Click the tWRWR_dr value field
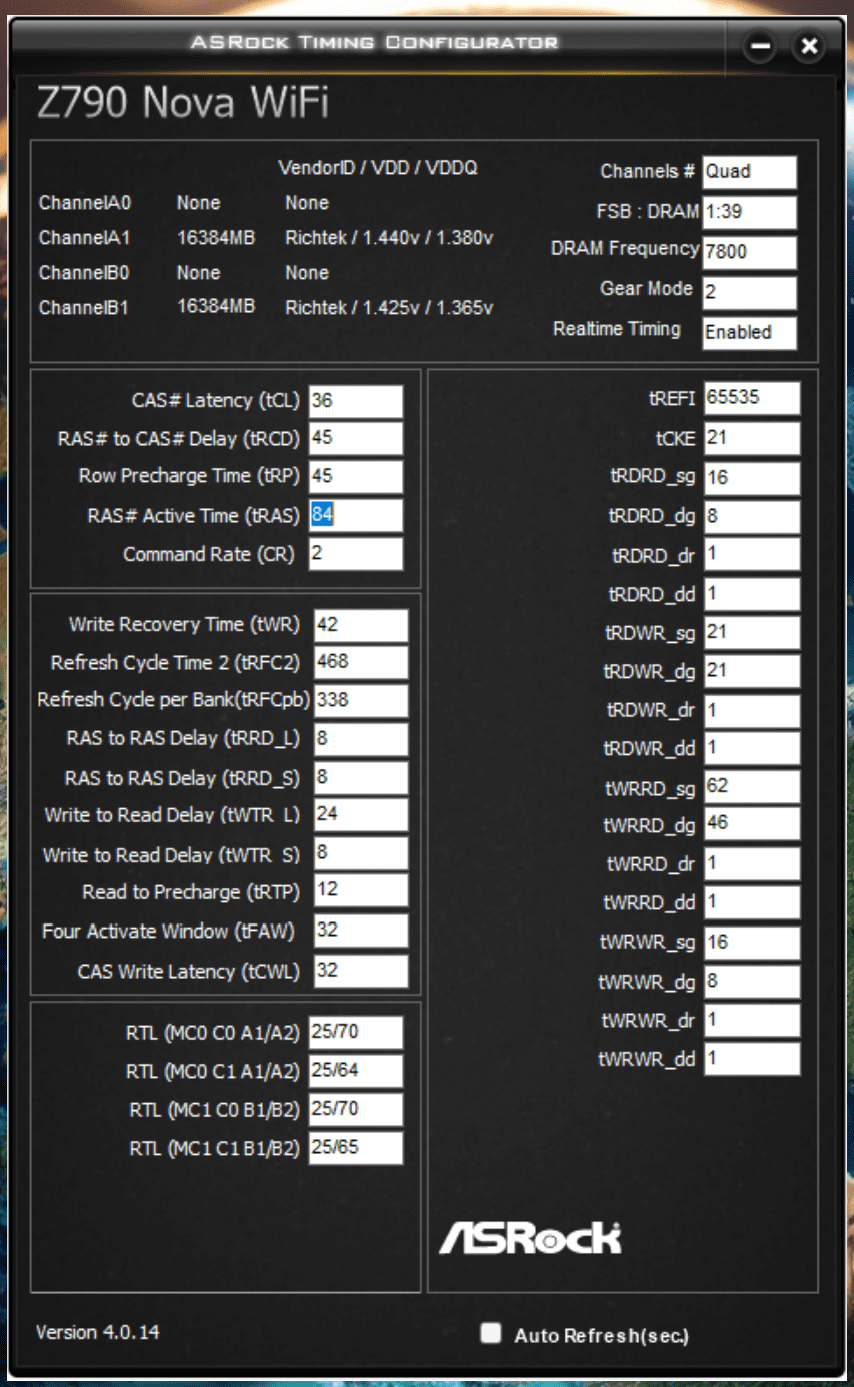Screen dimensions: 854x1387 tap(752, 1020)
